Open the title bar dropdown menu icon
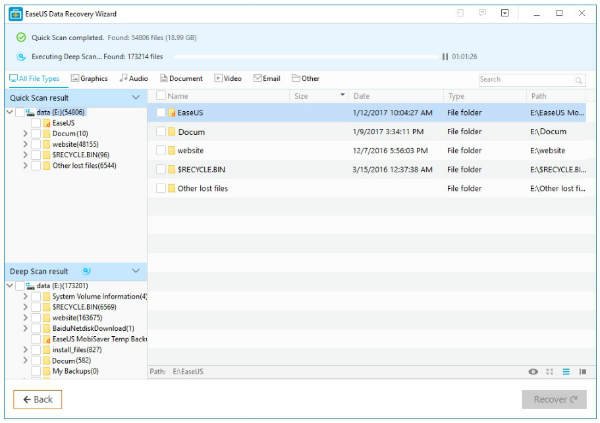Image resolution: width=600 pixels, height=423 pixels. click(x=505, y=13)
